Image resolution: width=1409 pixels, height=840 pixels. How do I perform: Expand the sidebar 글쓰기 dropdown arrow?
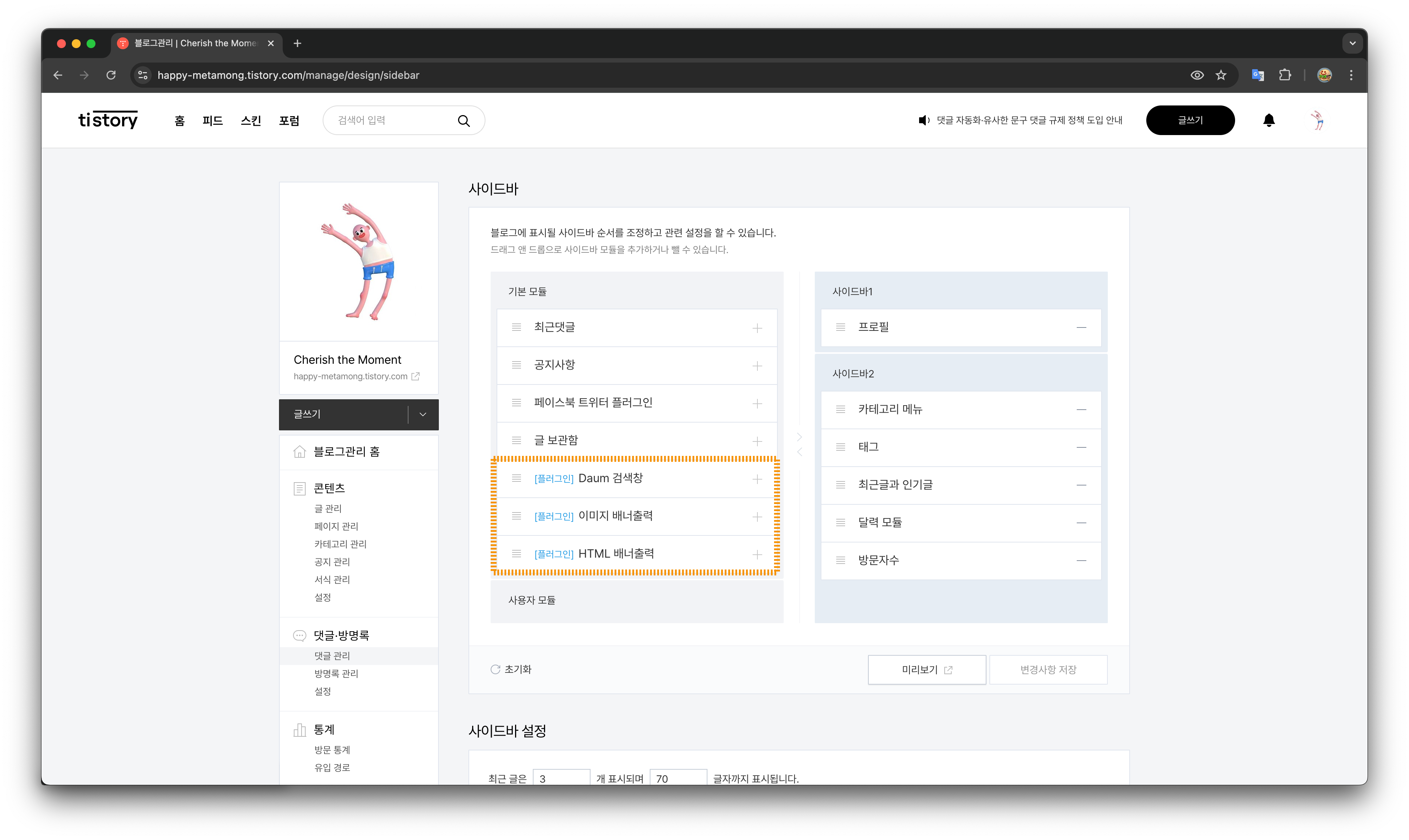pos(423,414)
